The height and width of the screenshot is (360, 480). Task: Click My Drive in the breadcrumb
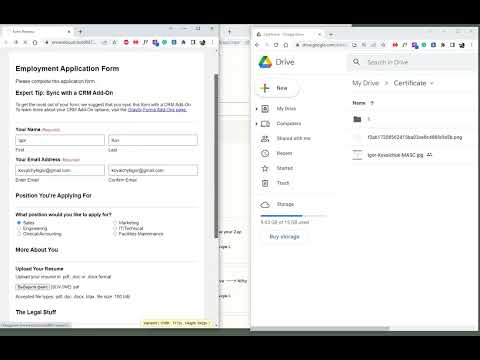pos(365,83)
